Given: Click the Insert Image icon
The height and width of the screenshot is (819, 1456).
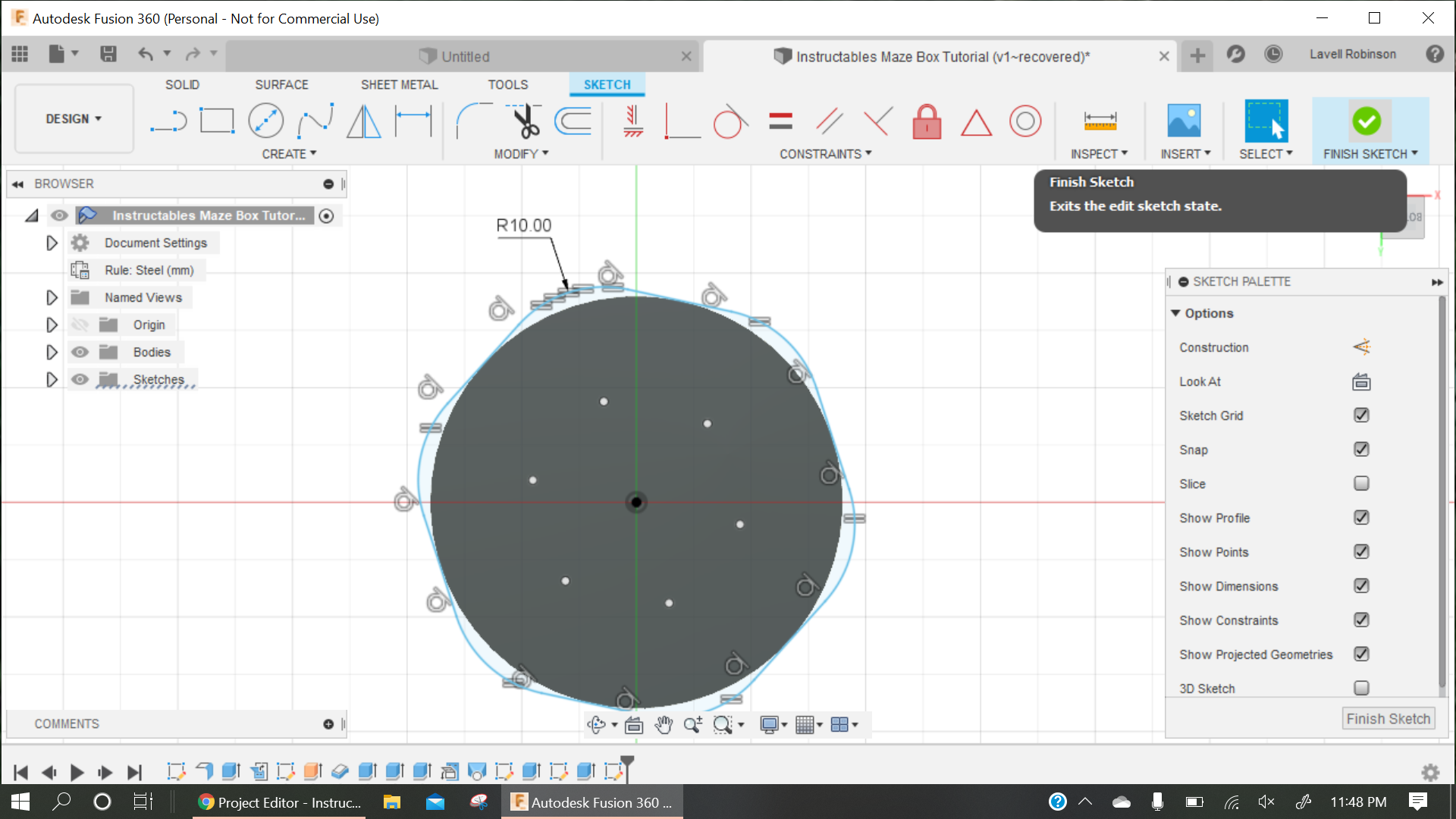Looking at the screenshot, I should pos(1184,121).
